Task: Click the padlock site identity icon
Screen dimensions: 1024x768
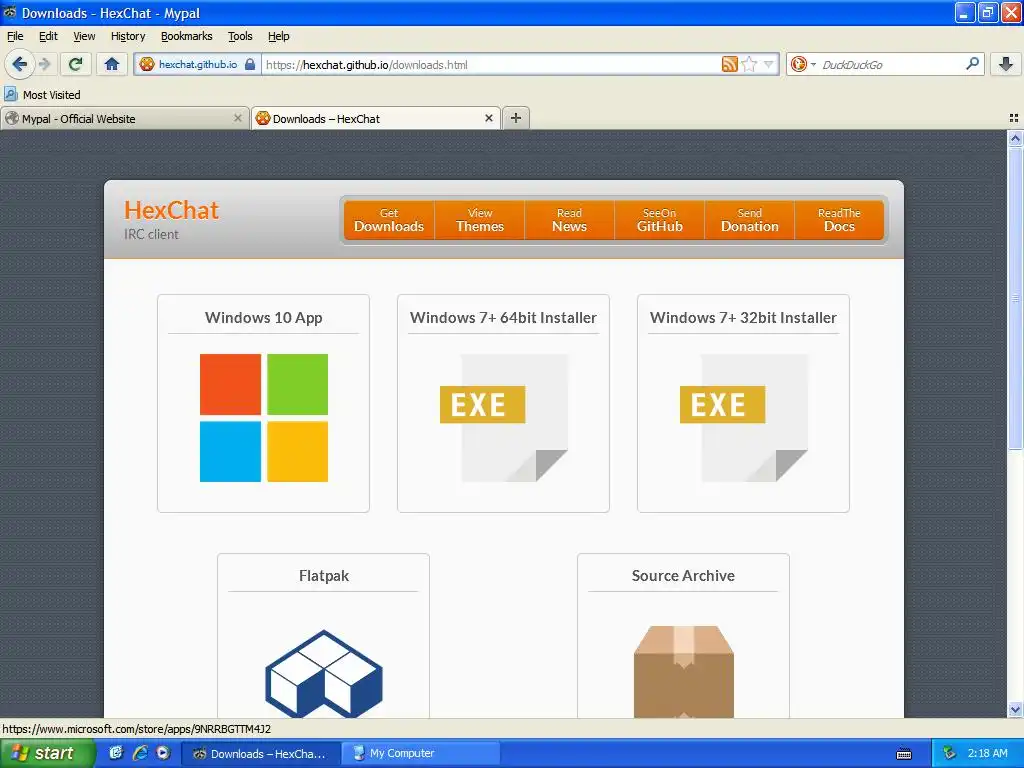Action: point(249,64)
